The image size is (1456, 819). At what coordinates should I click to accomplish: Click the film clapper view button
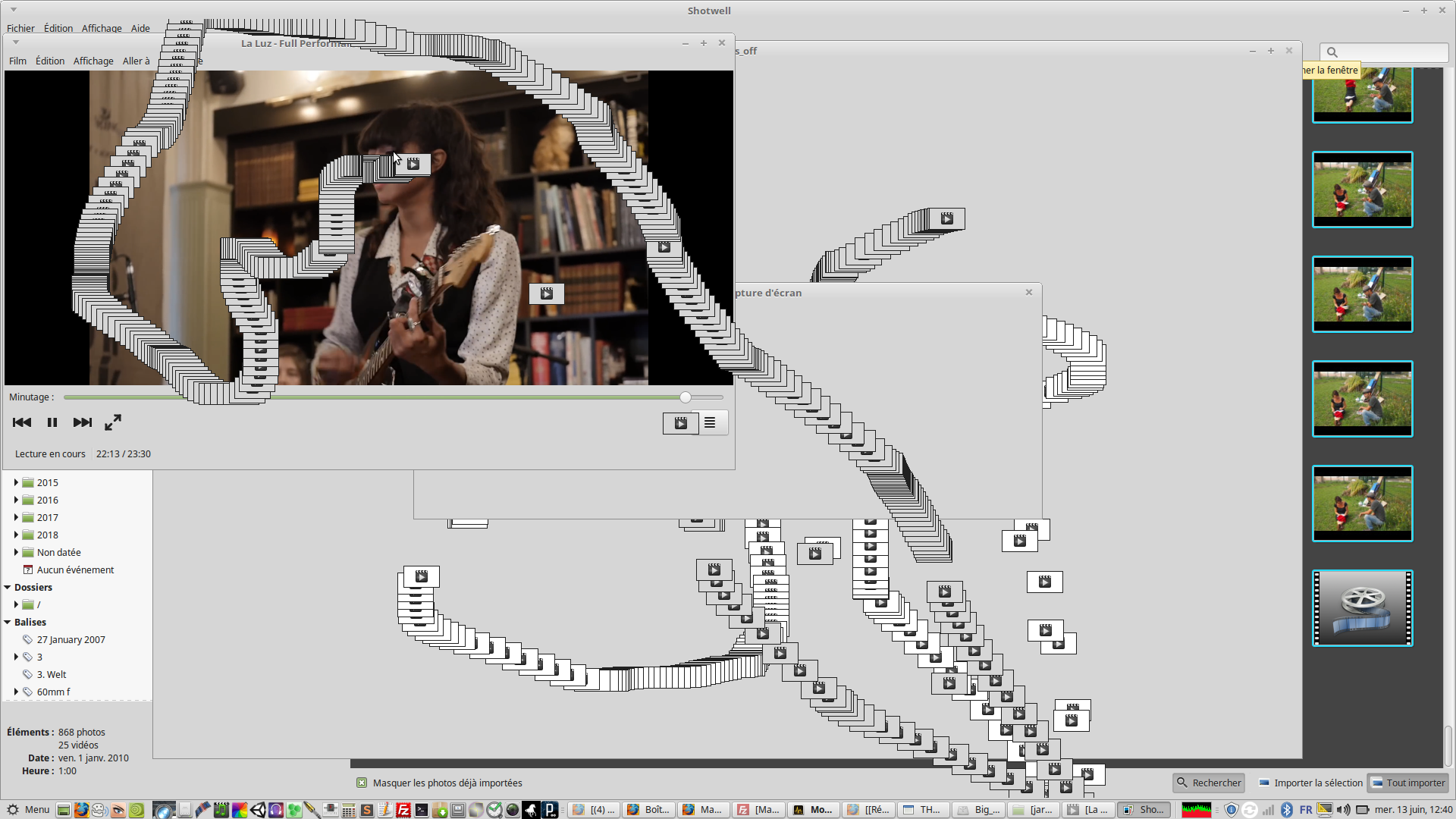coord(680,423)
